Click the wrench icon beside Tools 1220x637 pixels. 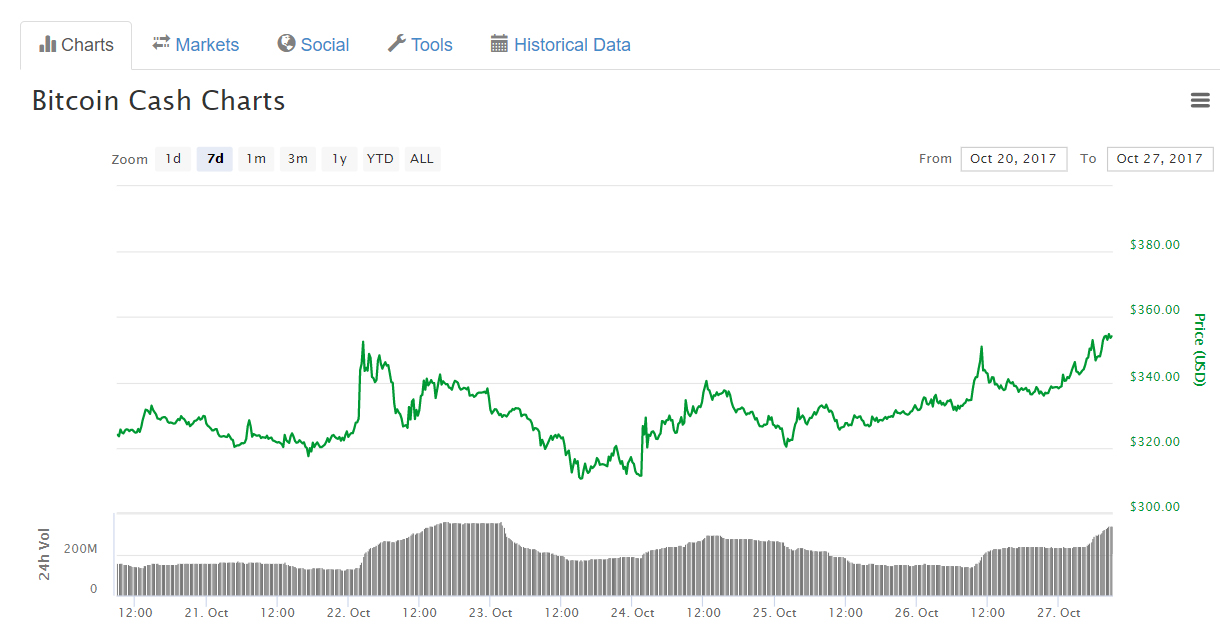click(396, 44)
